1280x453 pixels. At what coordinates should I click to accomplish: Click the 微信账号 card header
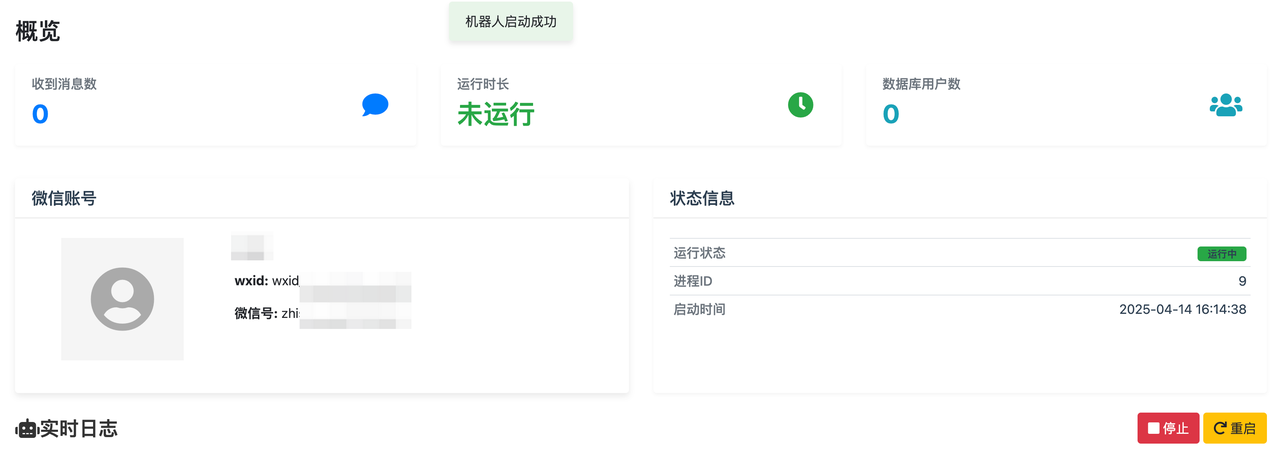(64, 199)
